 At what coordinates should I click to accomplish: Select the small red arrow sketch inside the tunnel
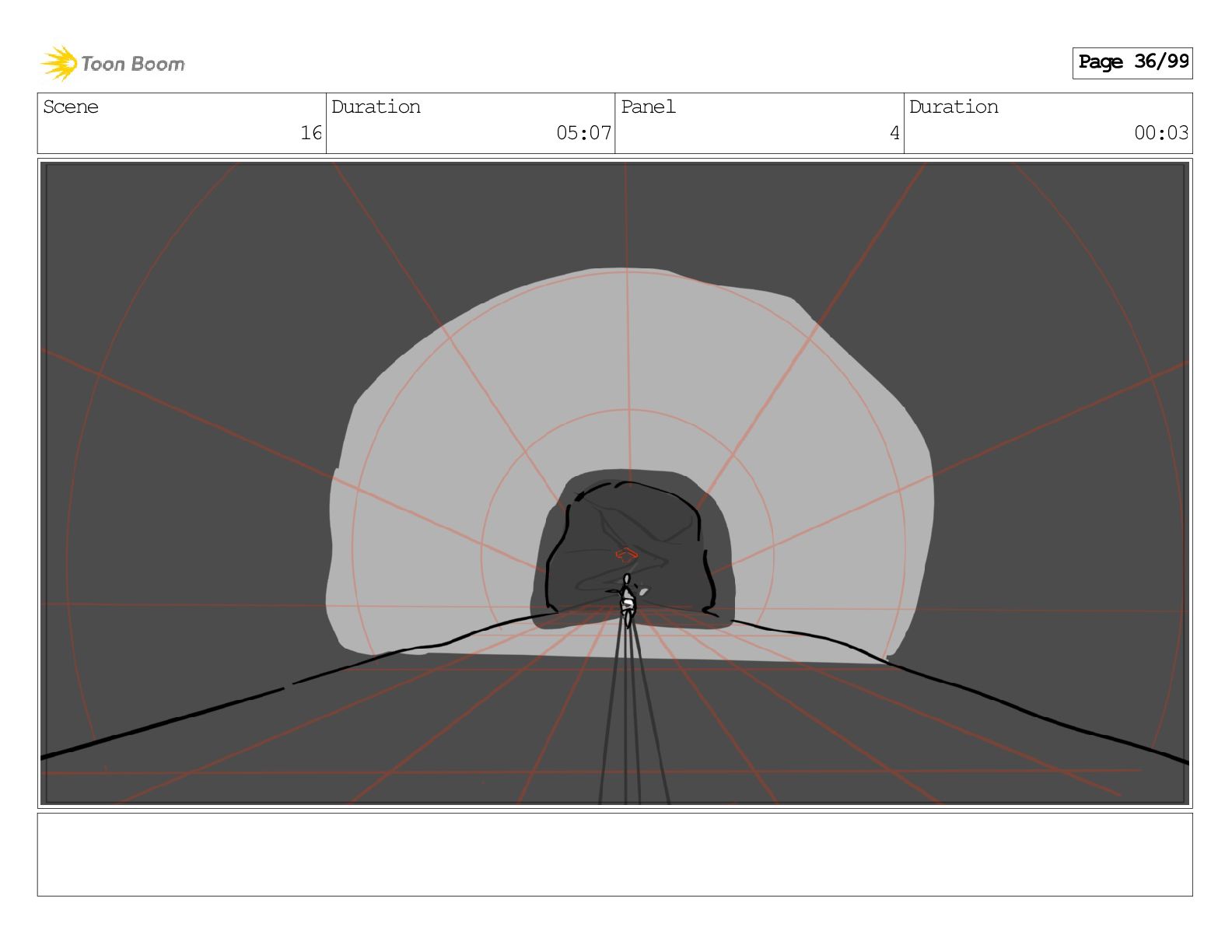(x=626, y=554)
